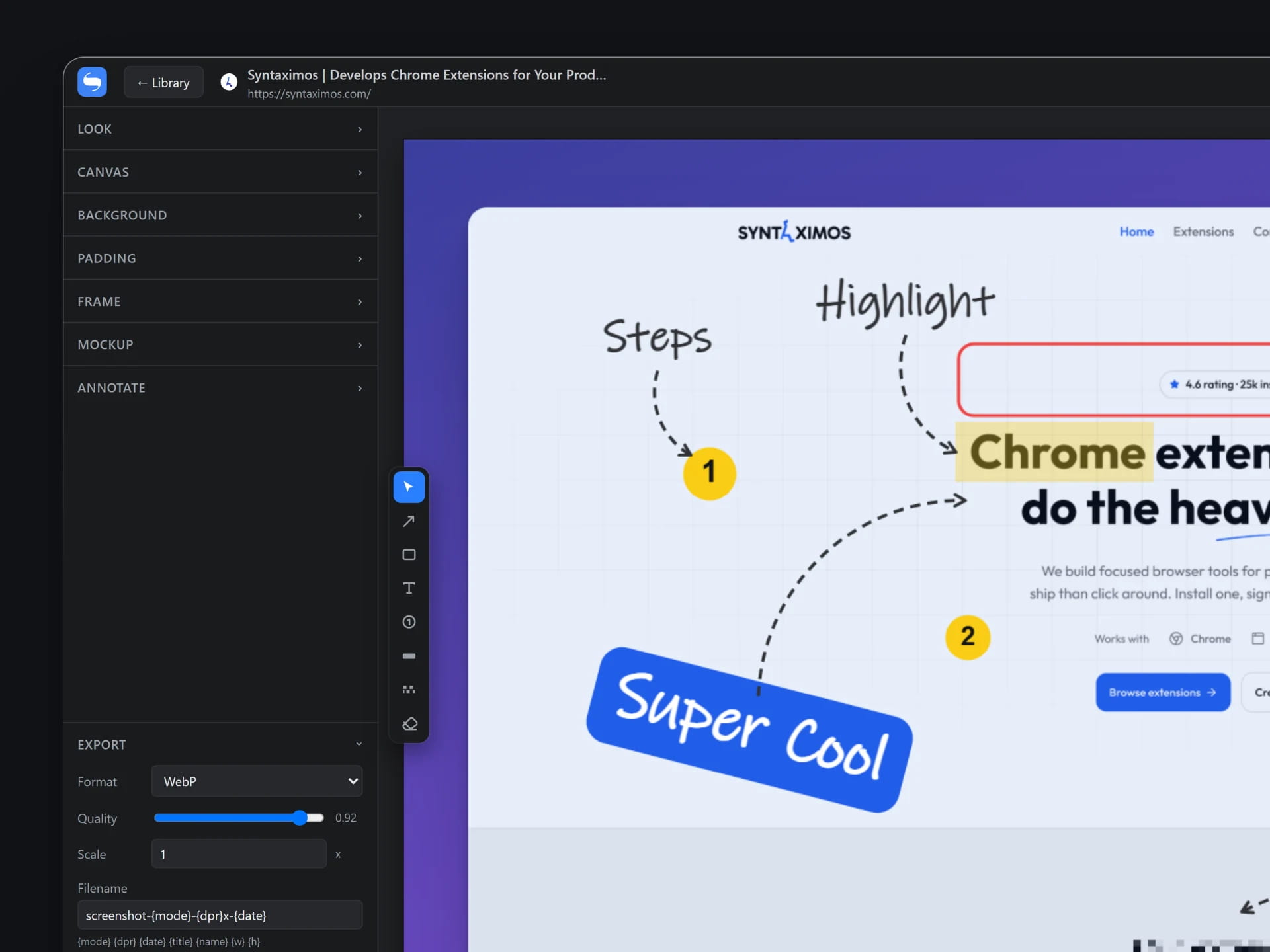This screenshot has height=952, width=1270.
Task: Collapse the EXPORT section
Action: pos(220,744)
